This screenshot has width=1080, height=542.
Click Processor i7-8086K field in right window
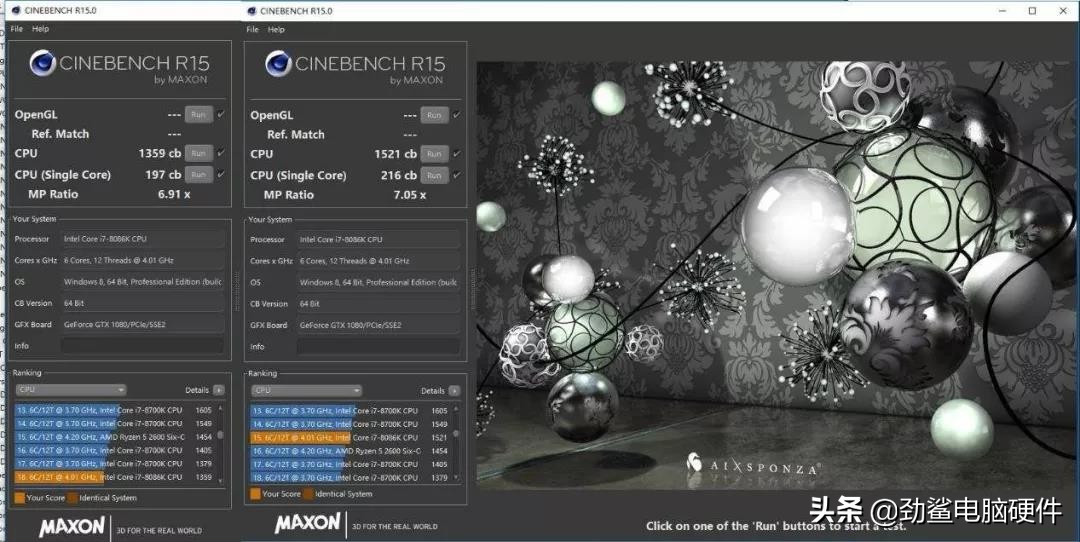pos(378,240)
